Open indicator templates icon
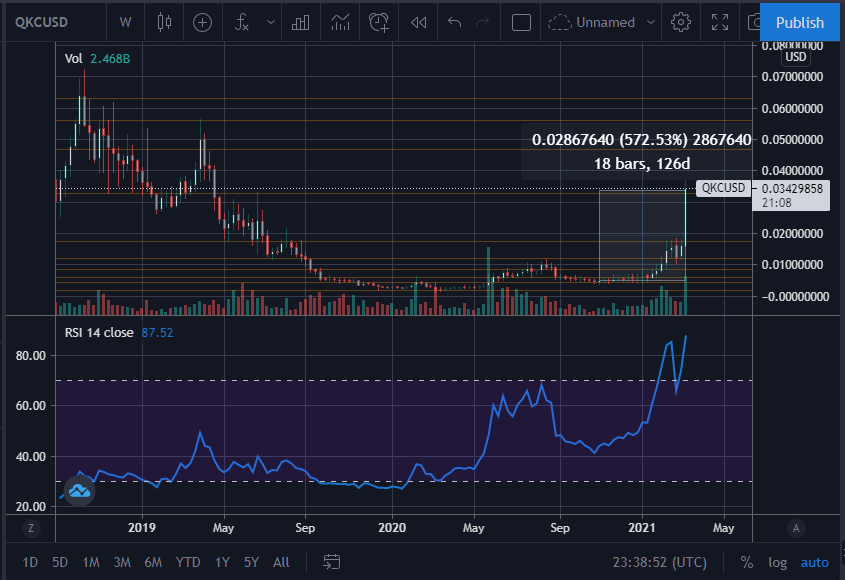 point(340,23)
